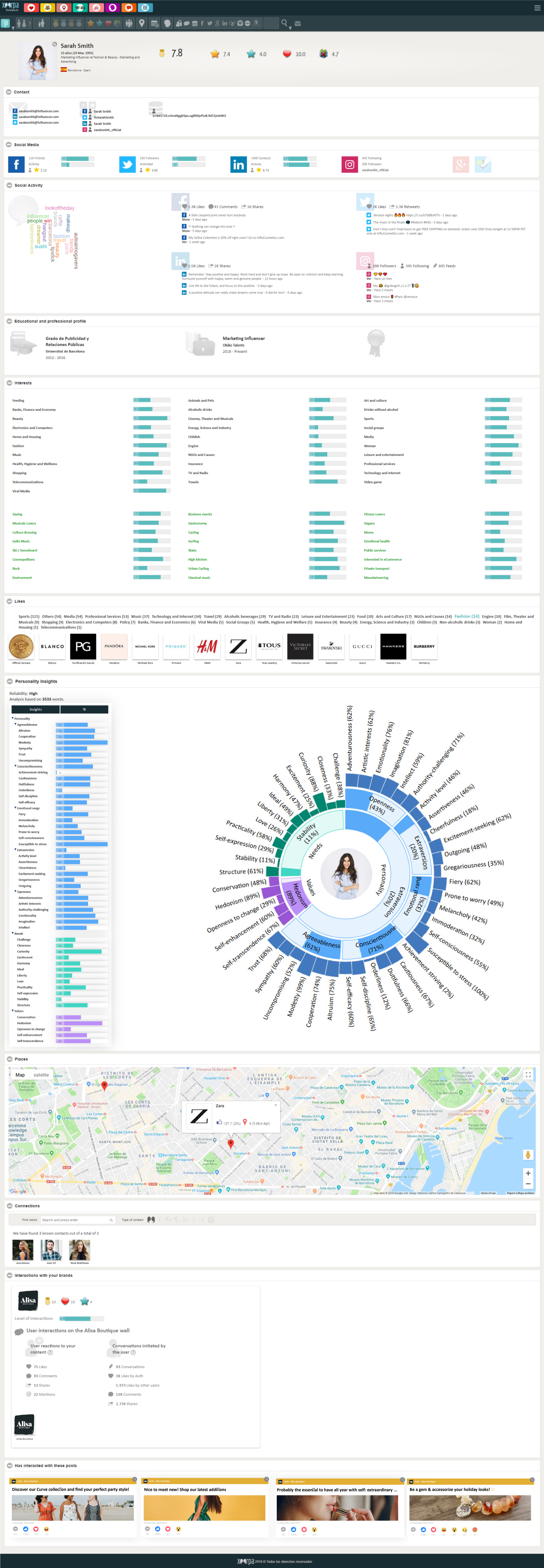This screenshot has width=544, height=1568.
Task: Select the Sports (121) likes category
Action: point(28,617)
